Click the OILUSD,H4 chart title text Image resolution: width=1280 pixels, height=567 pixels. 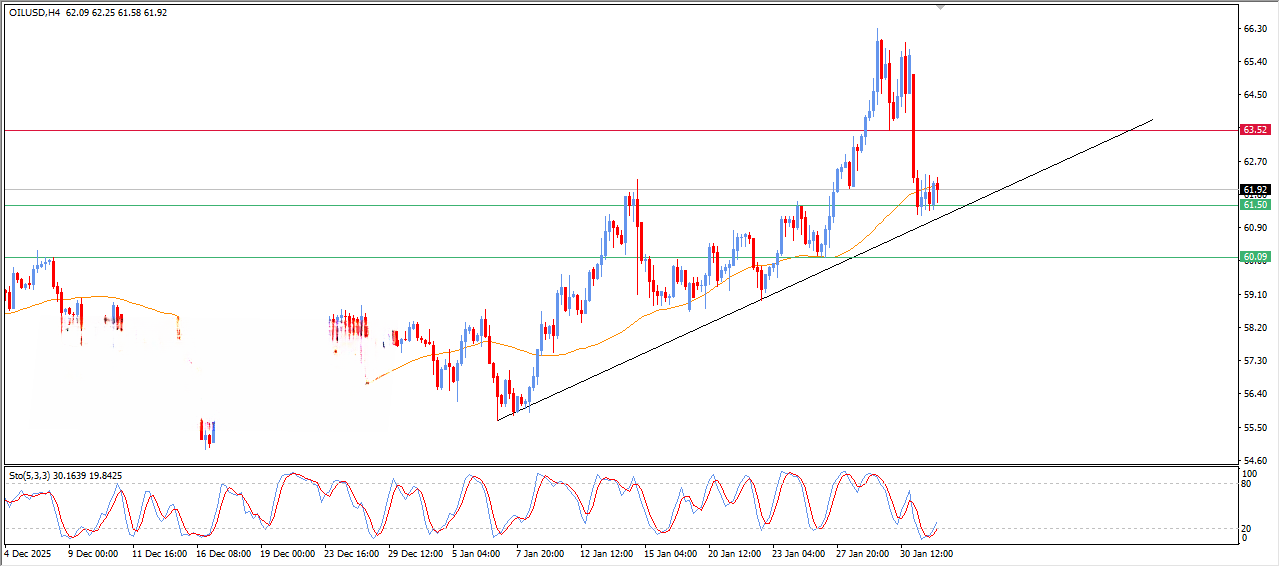tap(35, 13)
